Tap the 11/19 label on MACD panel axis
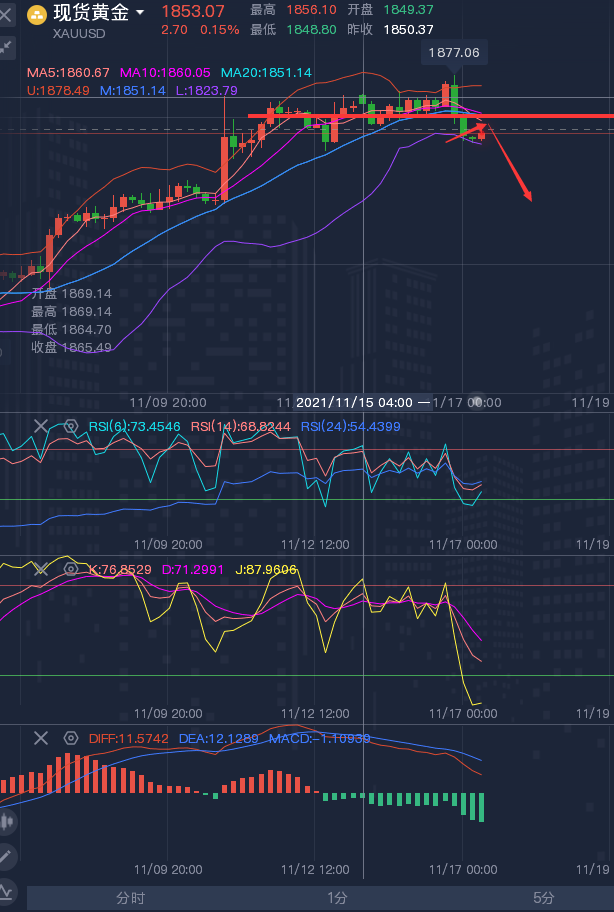Viewport: 614px width, 912px height. pyautogui.click(x=593, y=869)
